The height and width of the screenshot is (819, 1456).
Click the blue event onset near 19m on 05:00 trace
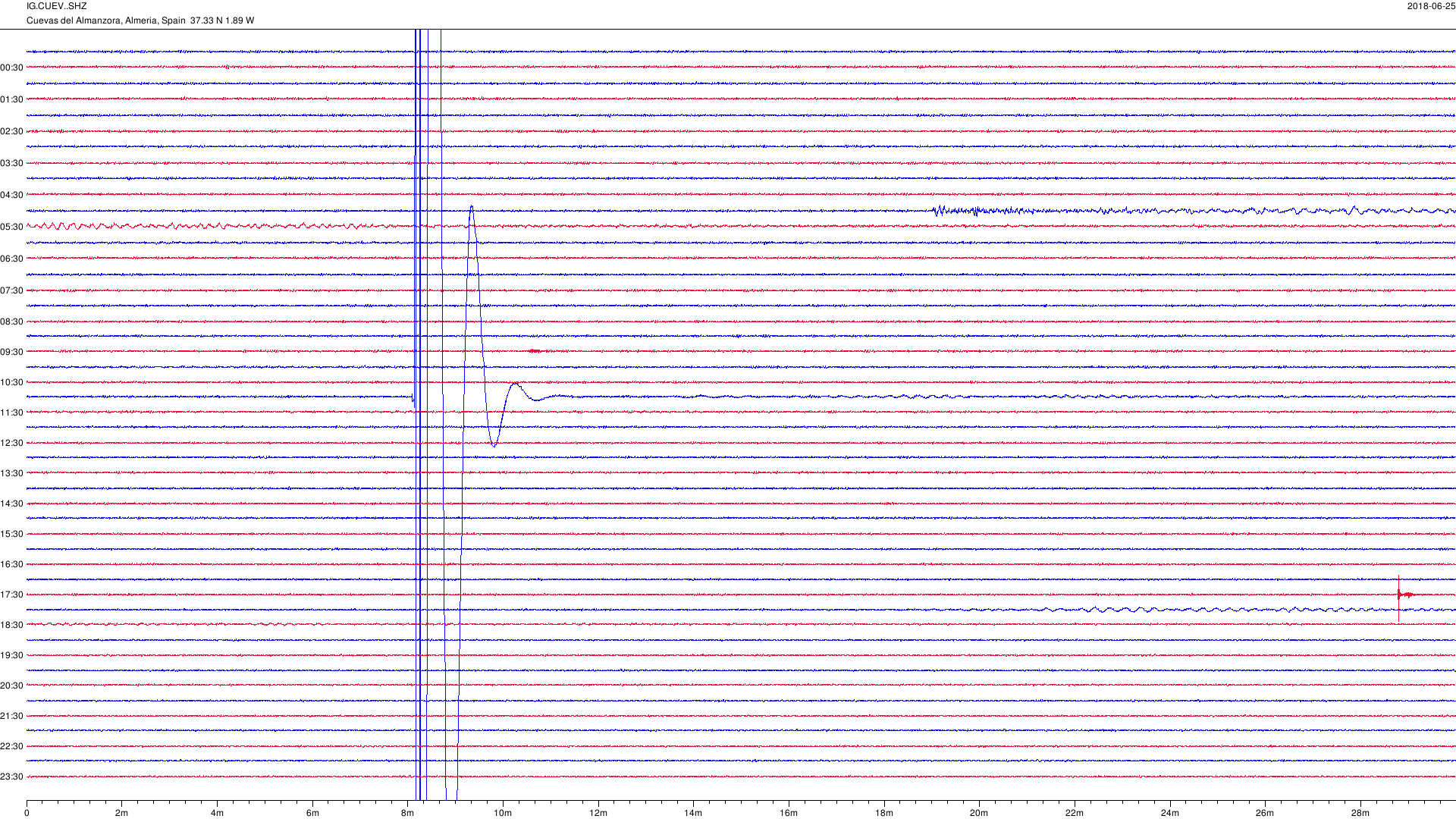click(939, 210)
